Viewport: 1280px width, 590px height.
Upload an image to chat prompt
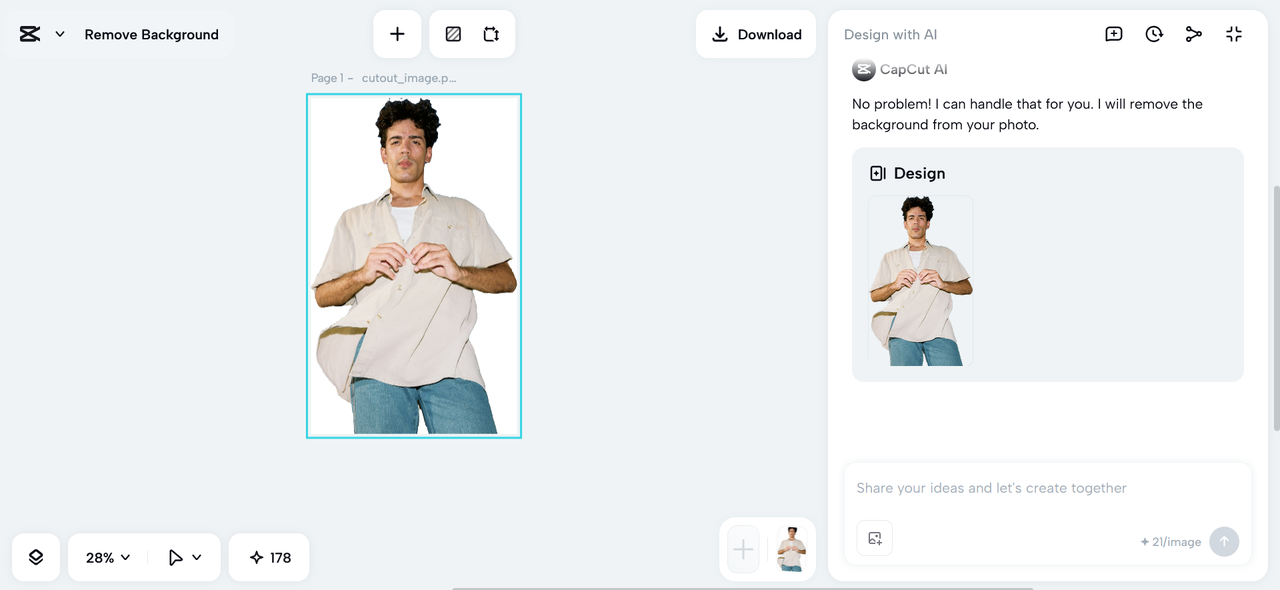pyautogui.click(x=875, y=538)
